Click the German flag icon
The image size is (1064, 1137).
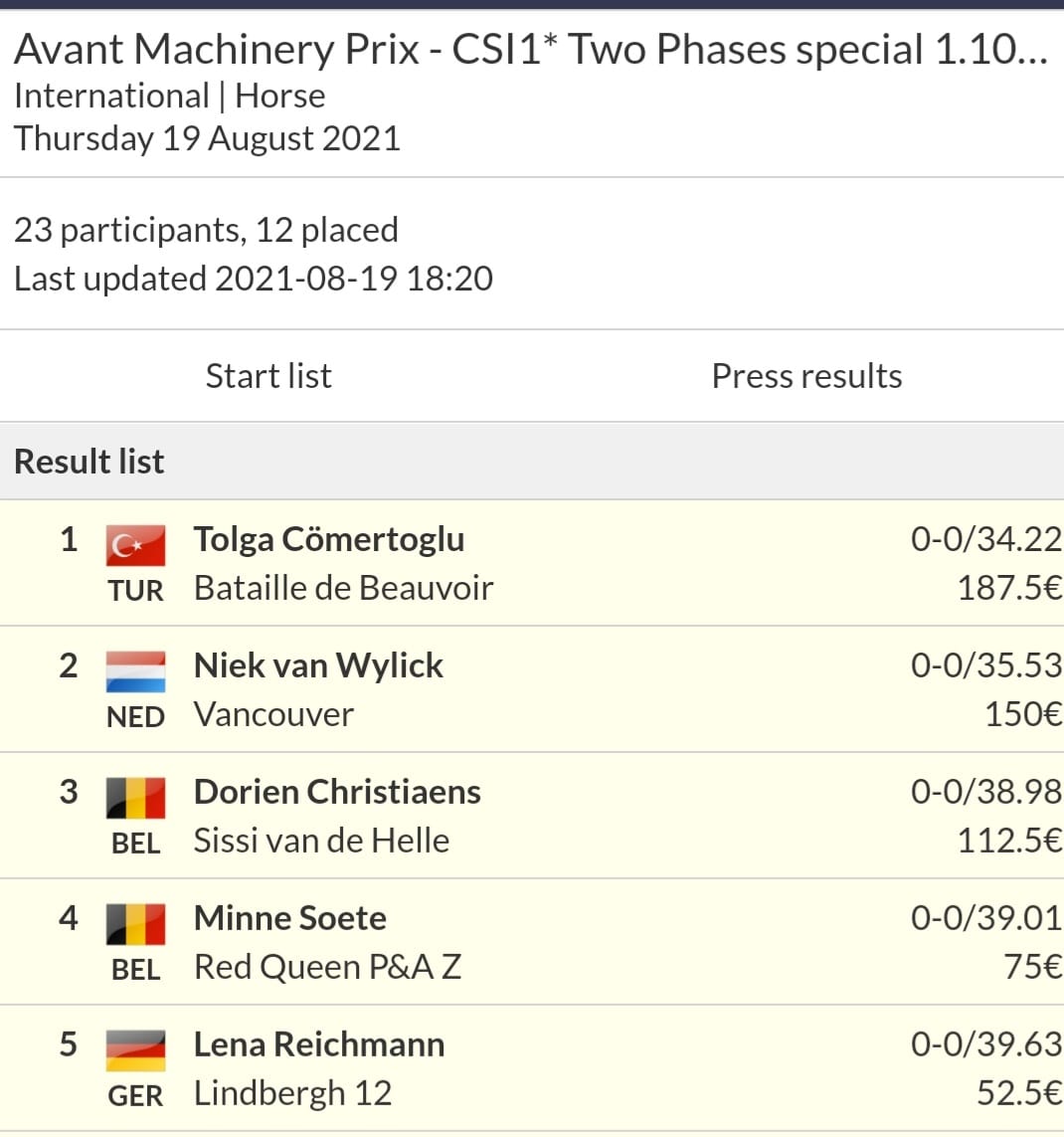point(135,1050)
